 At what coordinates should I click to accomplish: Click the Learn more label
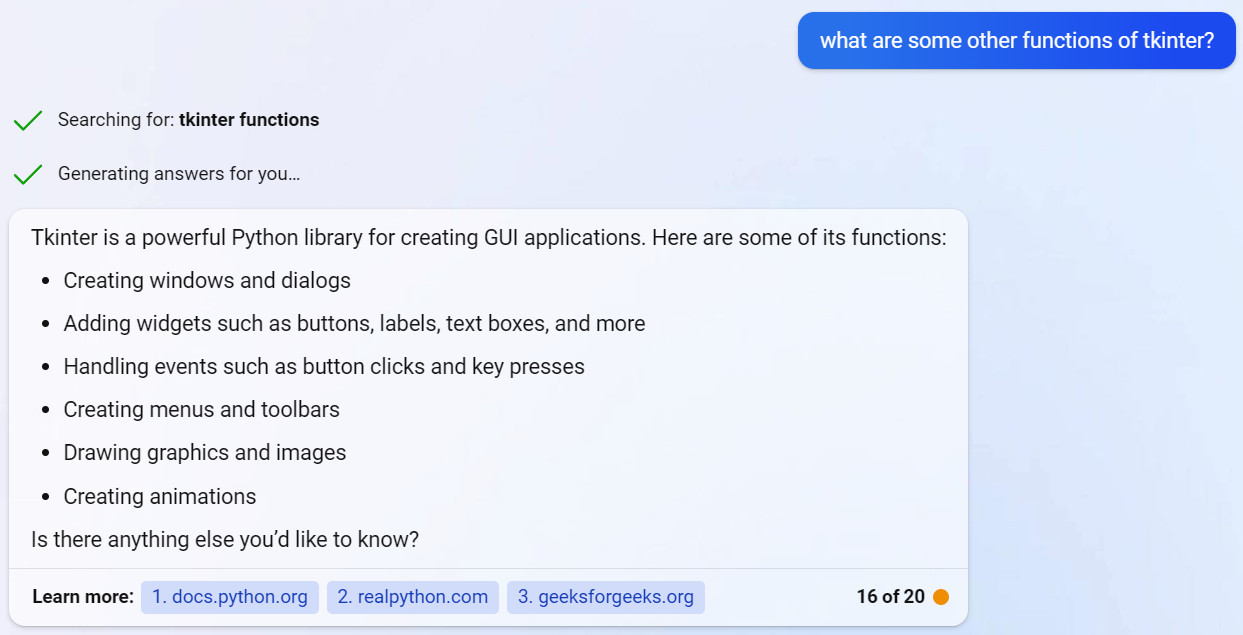pos(82,596)
